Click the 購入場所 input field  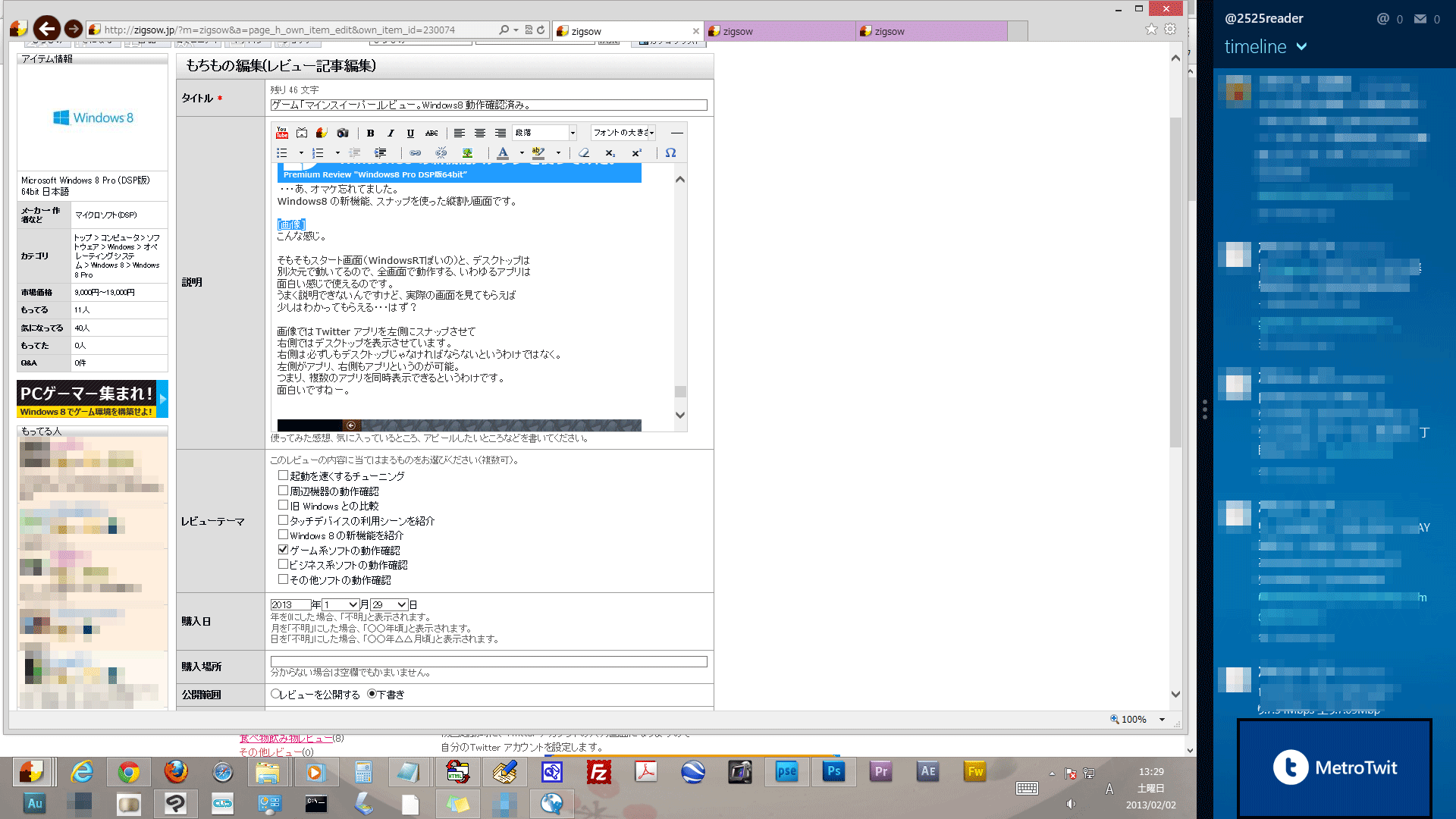pyautogui.click(x=488, y=661)
